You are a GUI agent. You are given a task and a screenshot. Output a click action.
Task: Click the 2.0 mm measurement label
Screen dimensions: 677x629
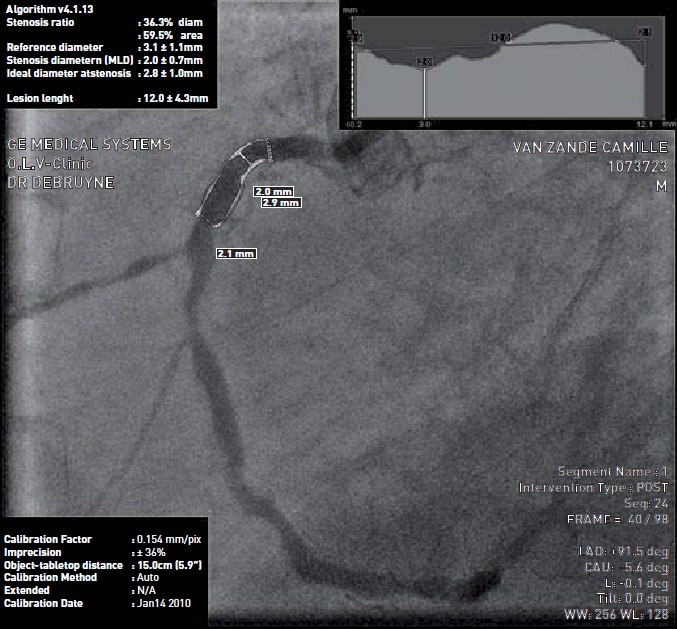click(x=273, y=190)
